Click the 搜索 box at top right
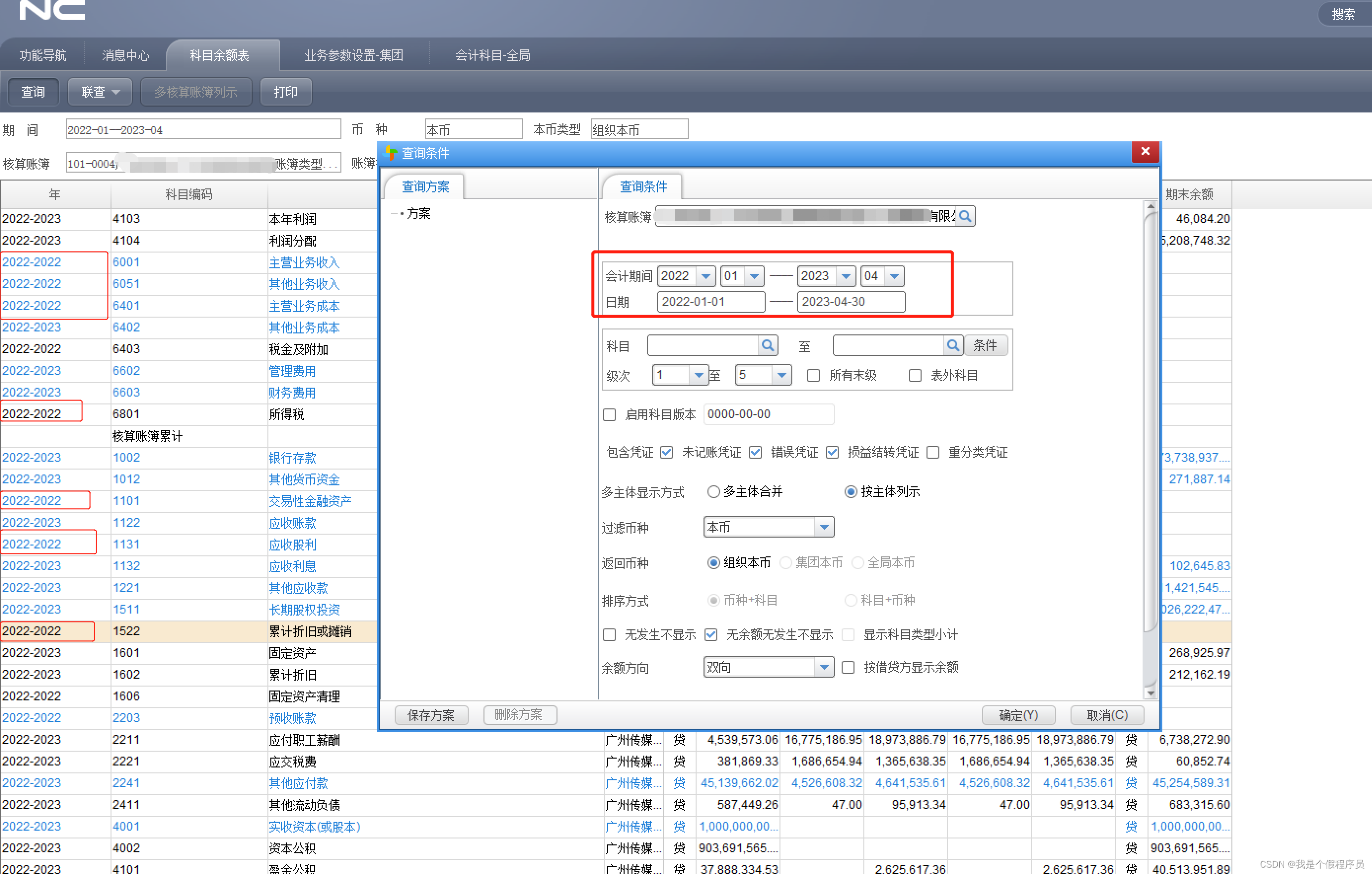 pos(1345,14)
